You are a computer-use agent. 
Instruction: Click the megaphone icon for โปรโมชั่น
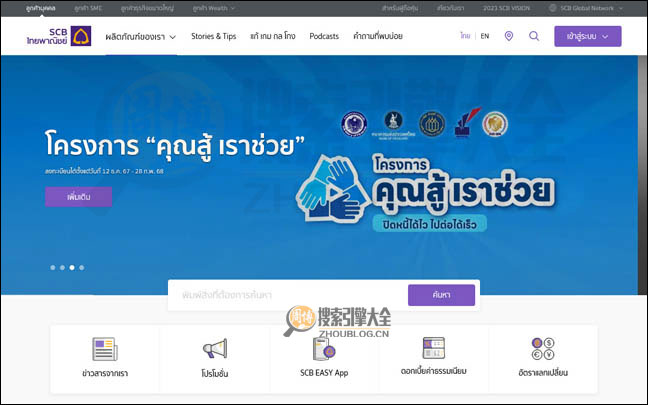(215, 349)
